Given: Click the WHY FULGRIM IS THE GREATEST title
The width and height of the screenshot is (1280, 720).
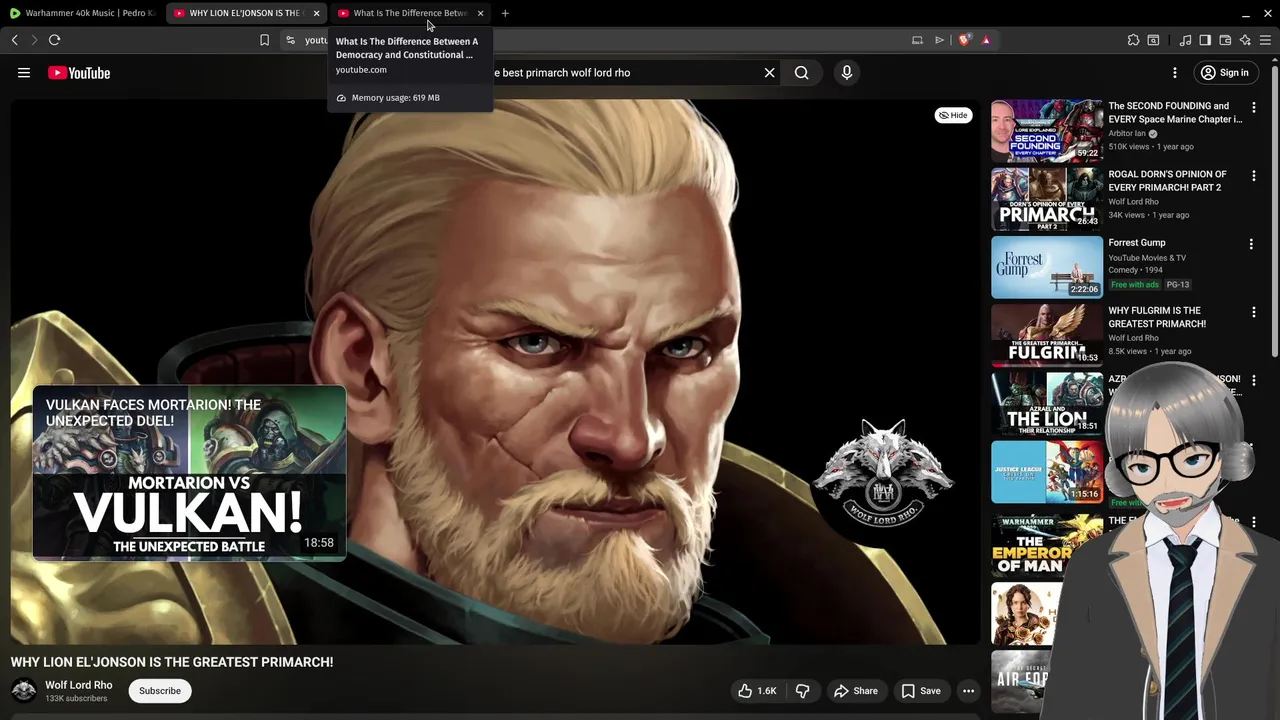Looking at the screenshot, I should (1157, 317).
